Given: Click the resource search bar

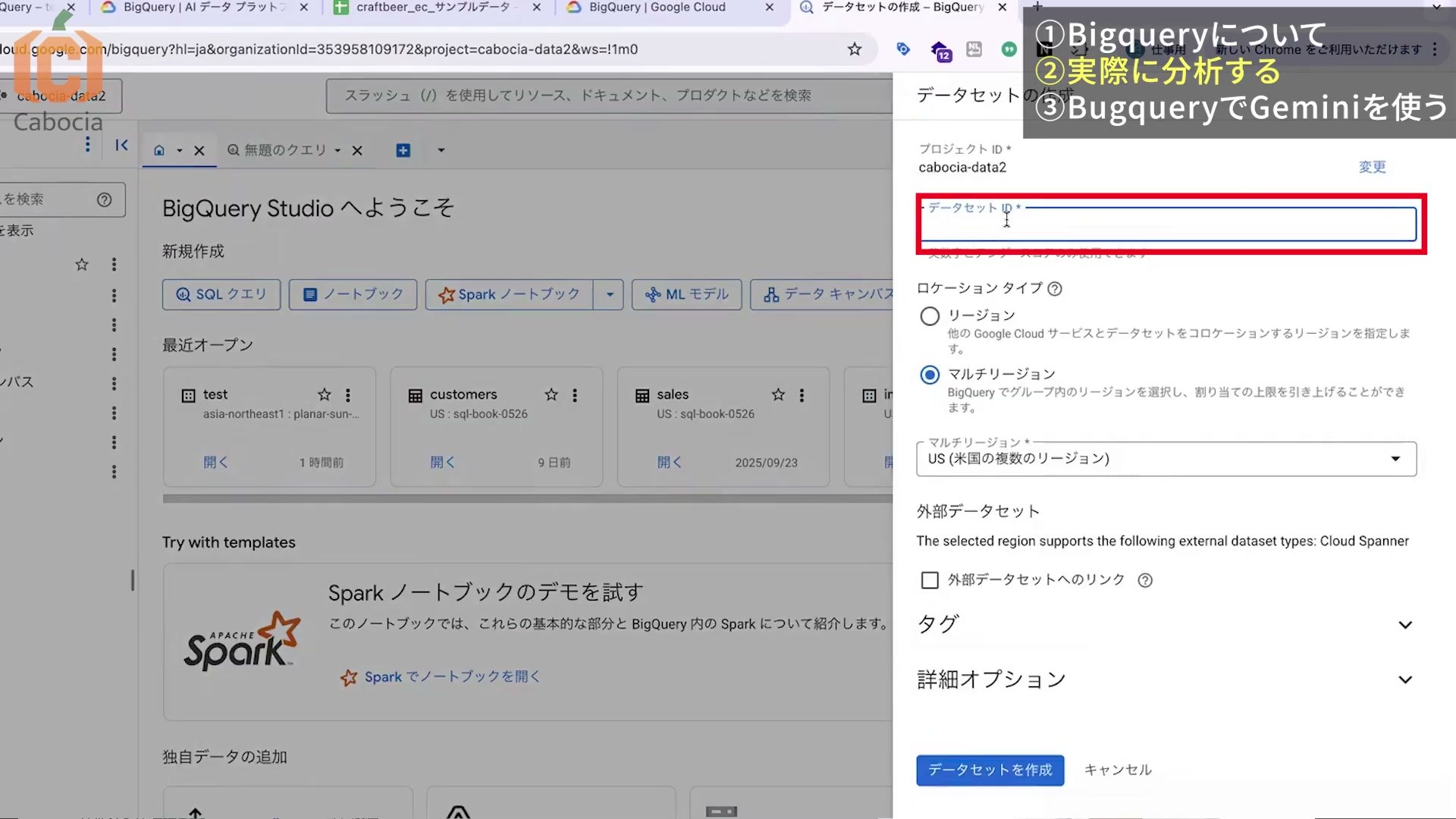Looking at the screenshot, I should (x=609, y=96).
